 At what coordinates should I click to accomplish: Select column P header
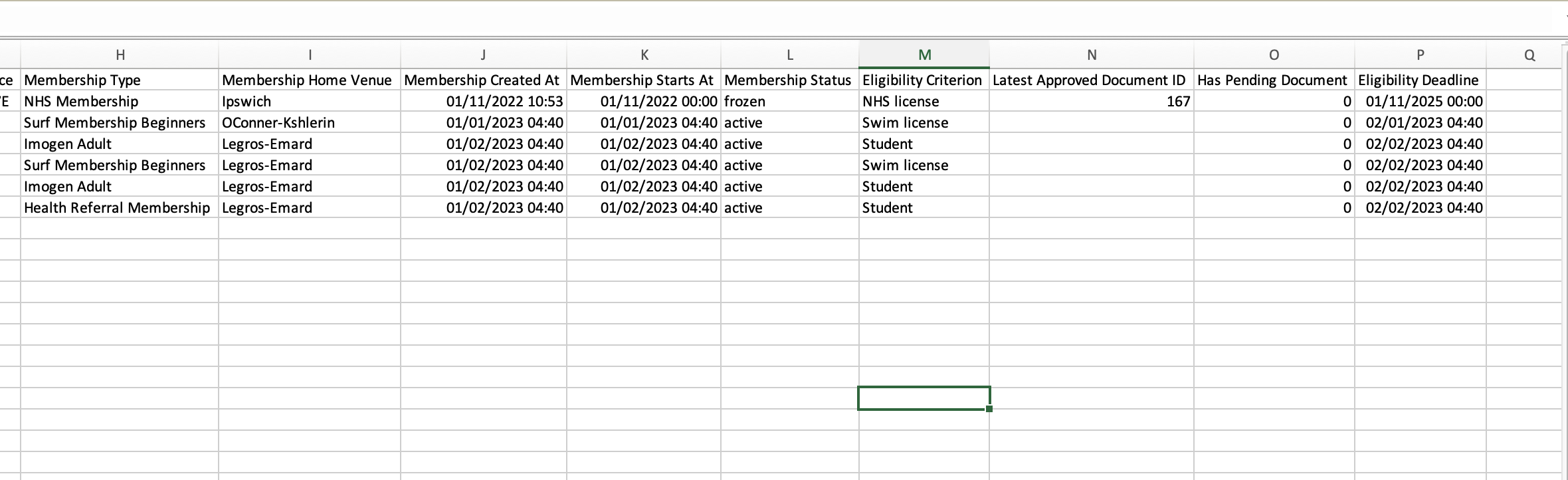(1421, 55)
